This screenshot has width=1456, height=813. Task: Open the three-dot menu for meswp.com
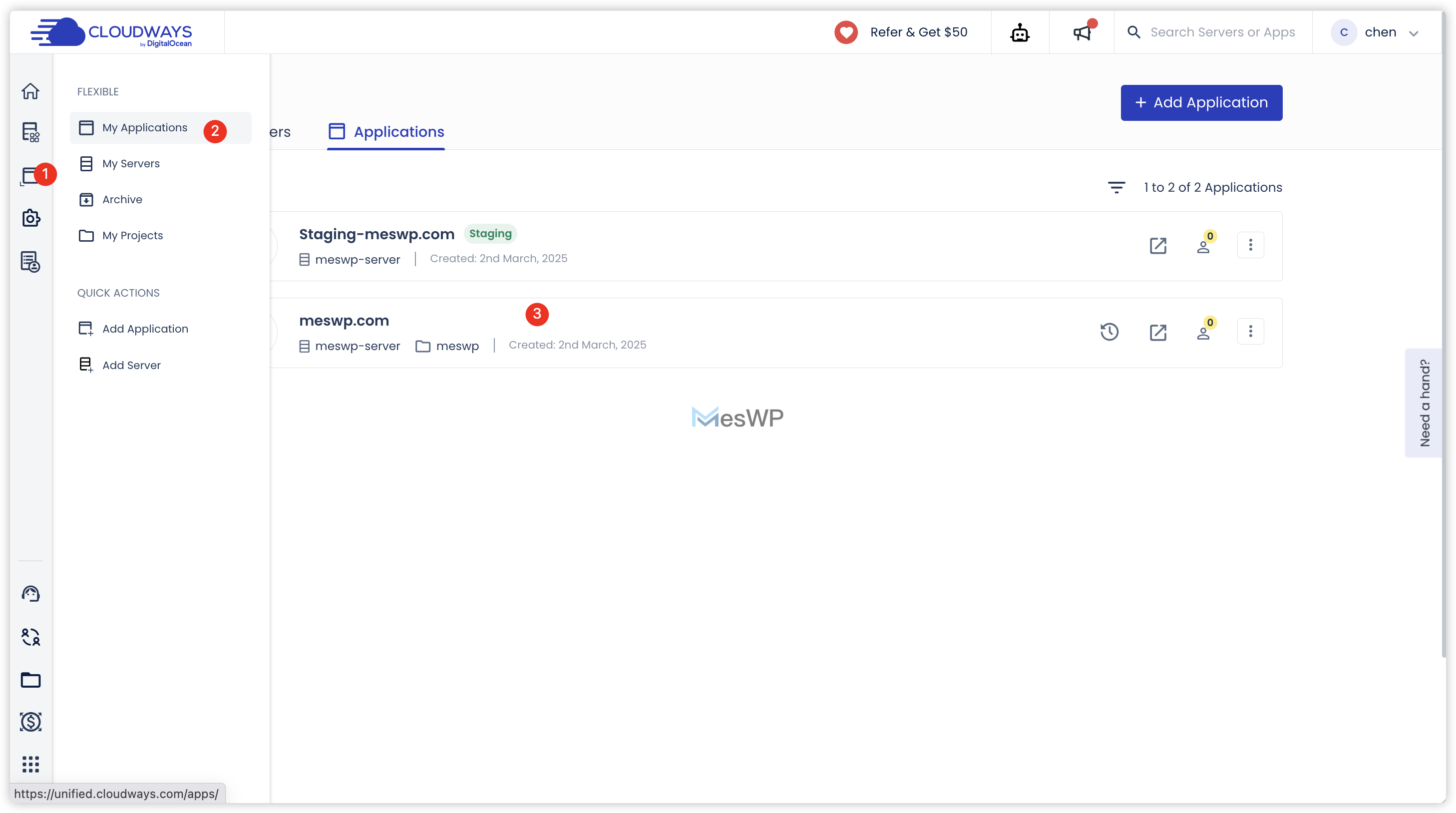click(1250, 331)
